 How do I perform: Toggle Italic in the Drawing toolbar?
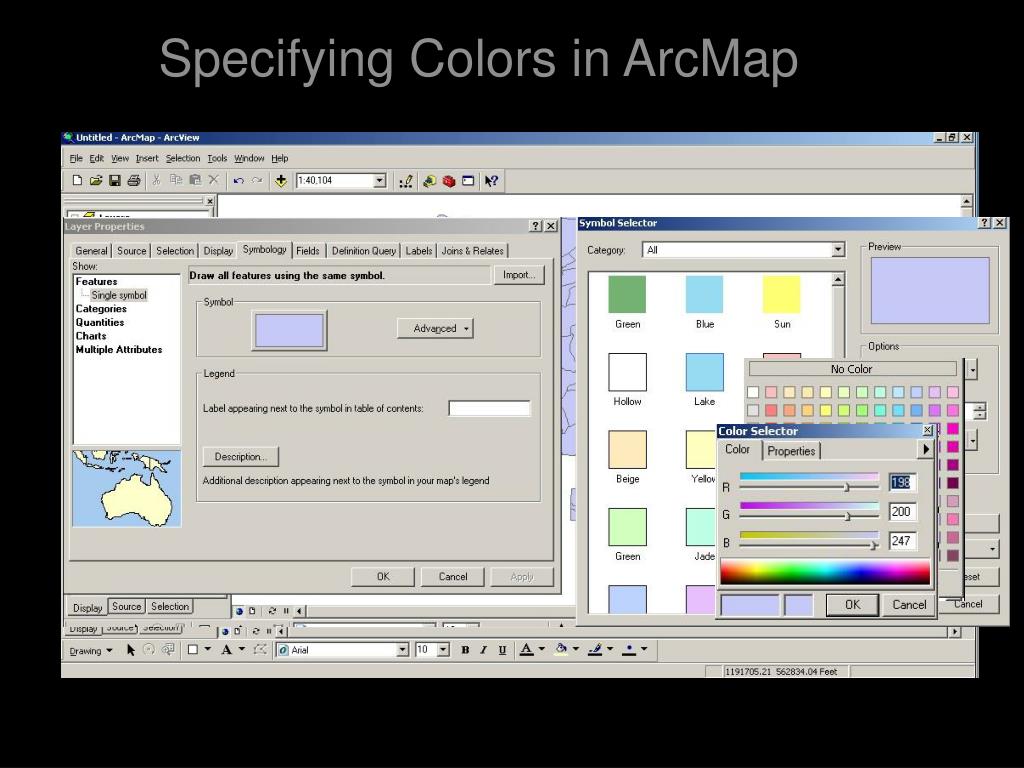click(x=483, y=650)
